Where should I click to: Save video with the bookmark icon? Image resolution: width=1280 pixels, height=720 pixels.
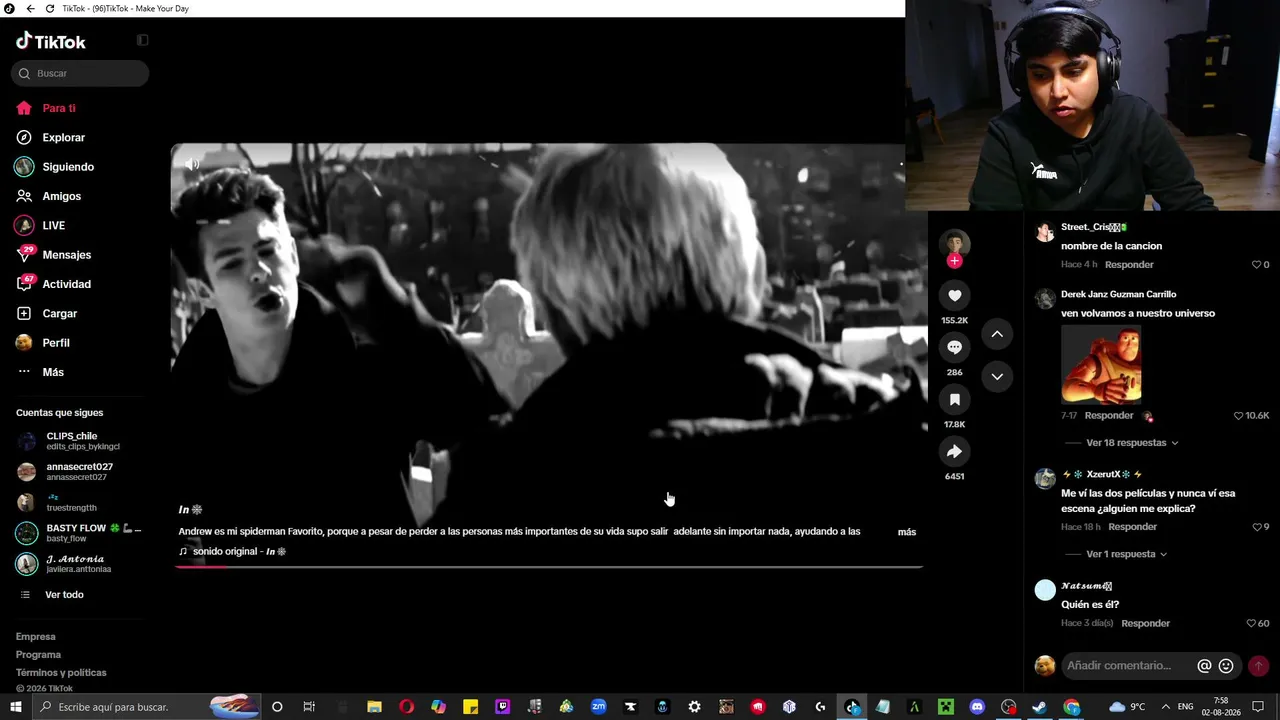click(954, 400)
